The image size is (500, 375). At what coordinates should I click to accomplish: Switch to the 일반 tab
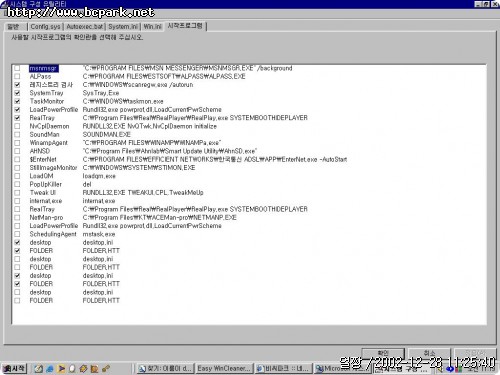pyautogui.click(x=13, y=27)
